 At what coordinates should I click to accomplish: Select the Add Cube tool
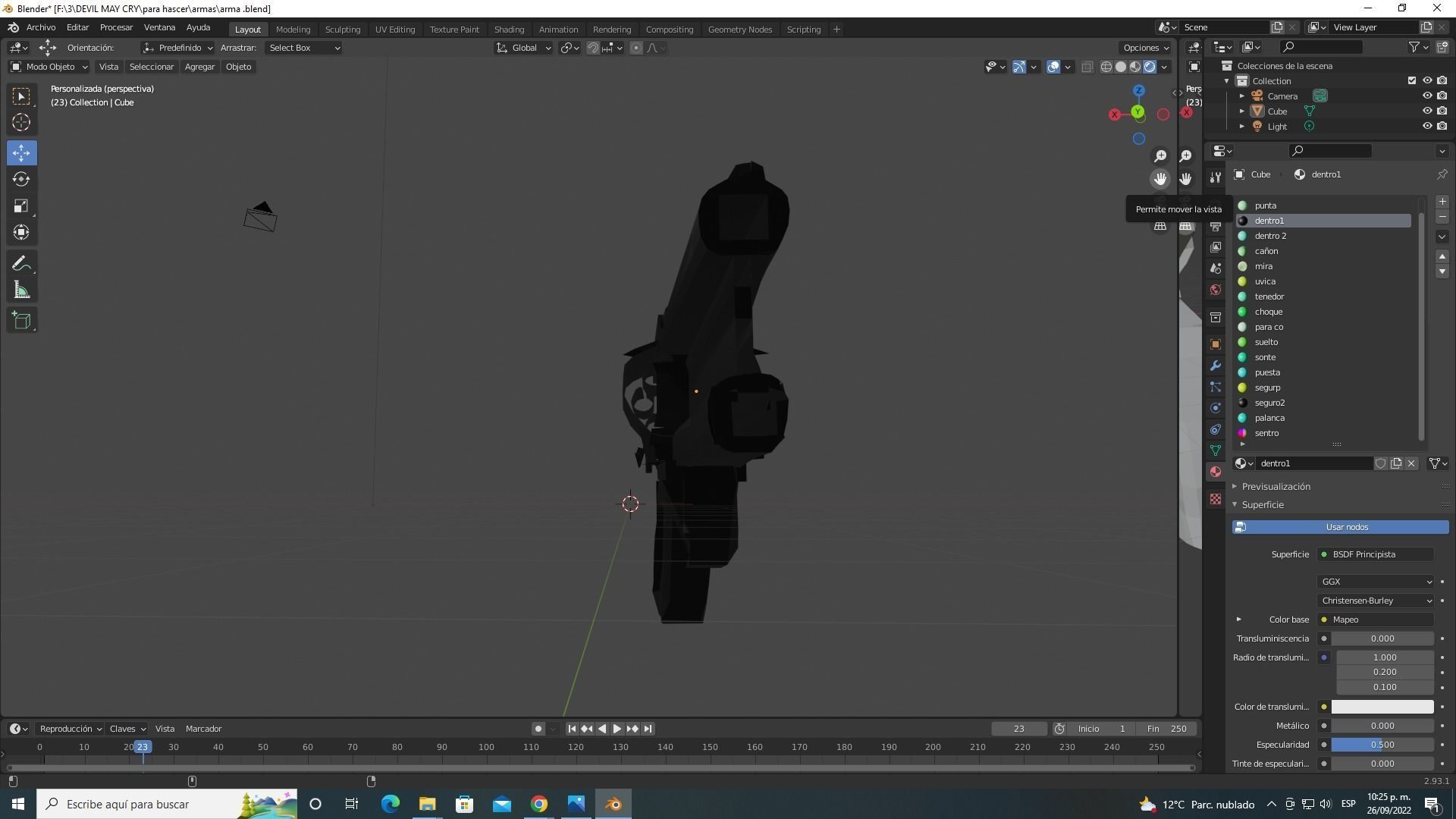[21, 321]
